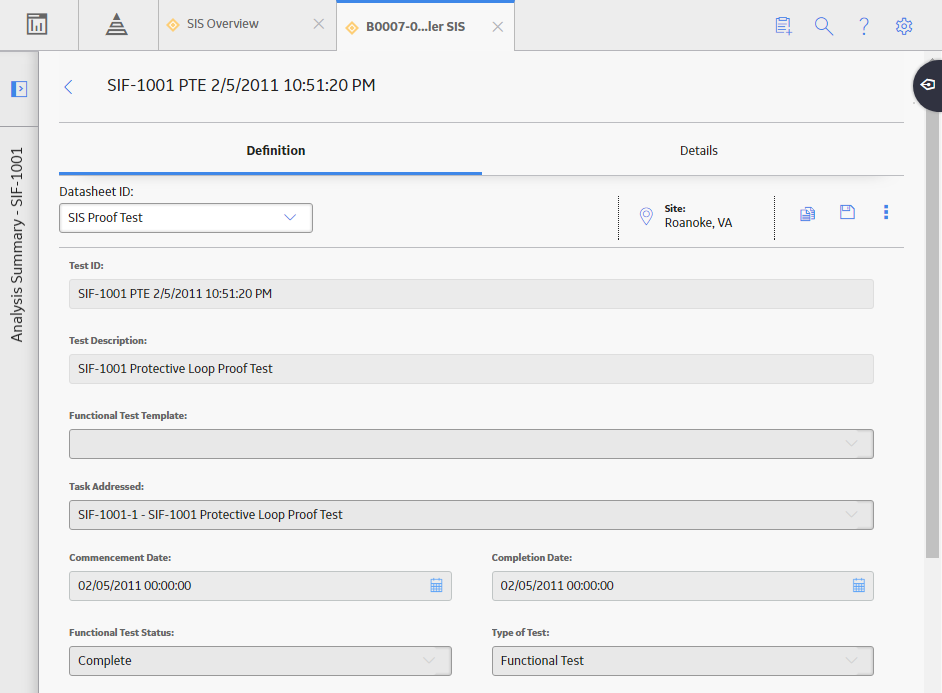Save the datasheet with disk icon
942x693 pixels.
click(x=847, y=212)
